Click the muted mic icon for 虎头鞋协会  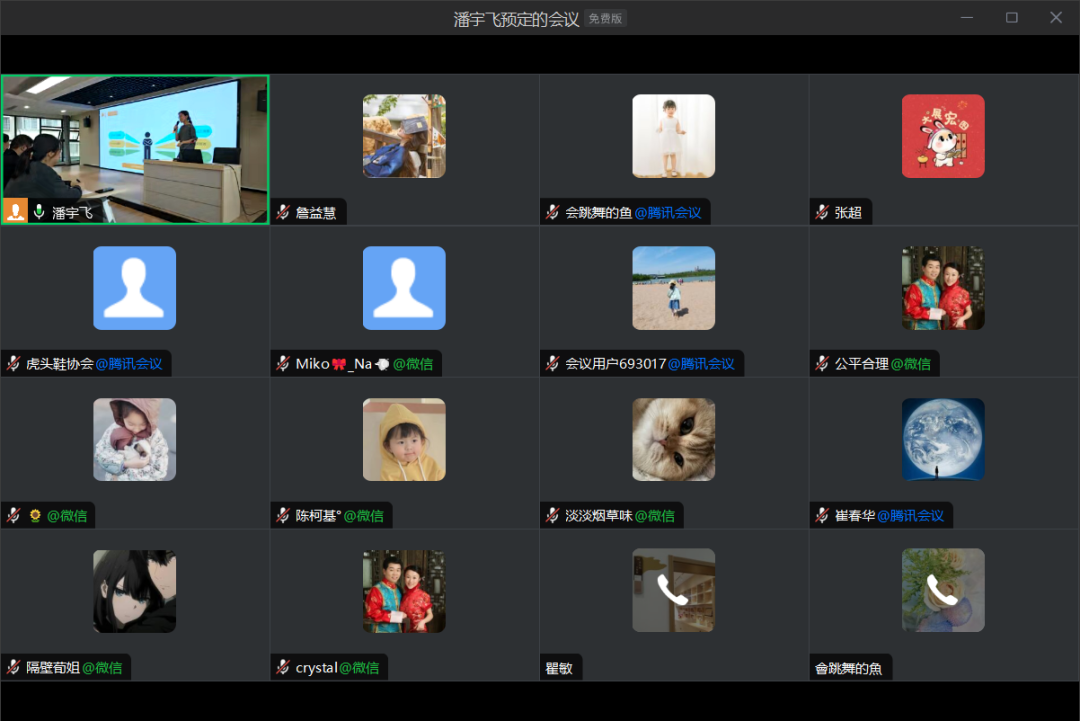tap(14, 364)
